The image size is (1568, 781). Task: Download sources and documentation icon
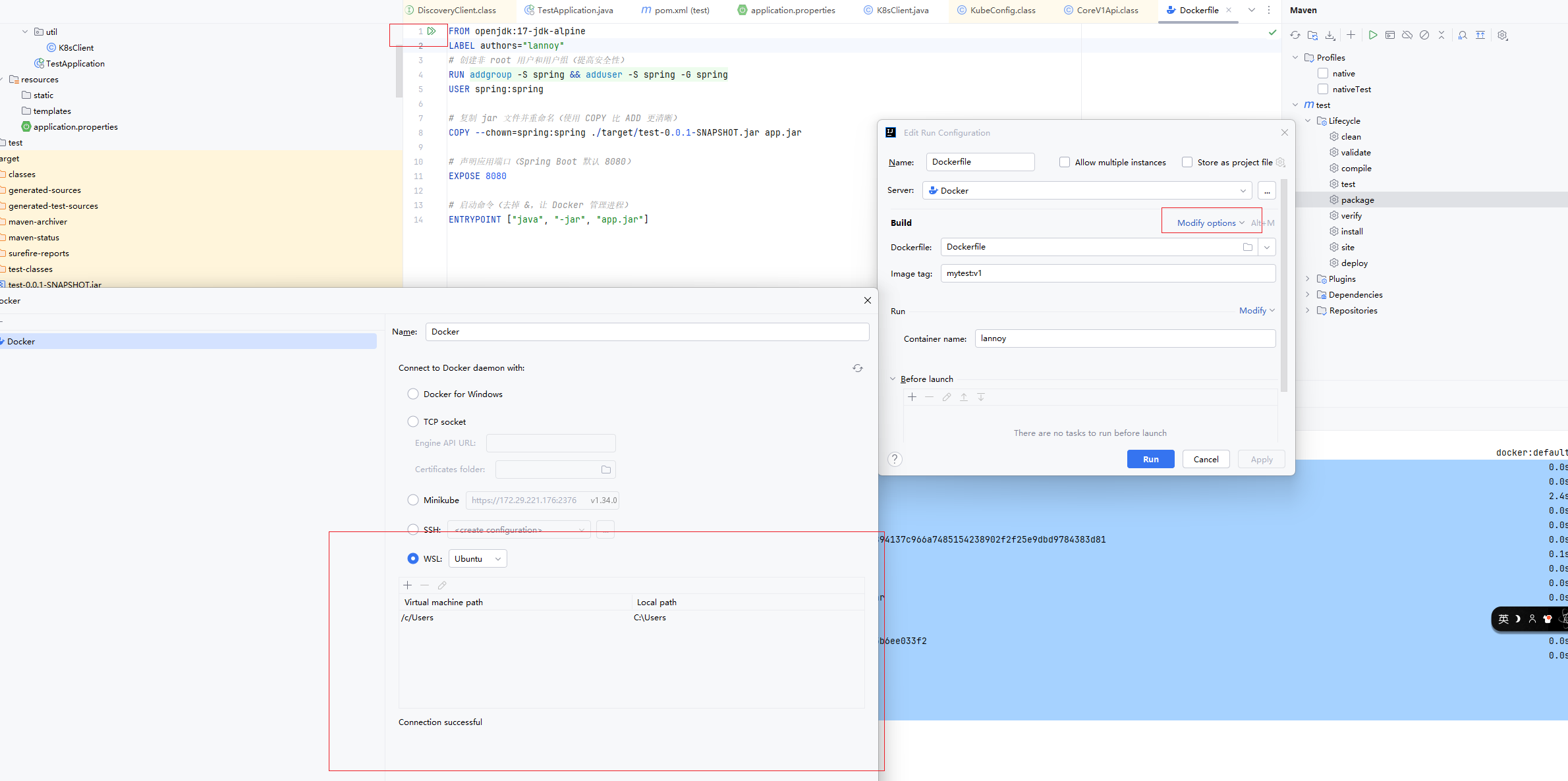click(x=1330, y=36)
